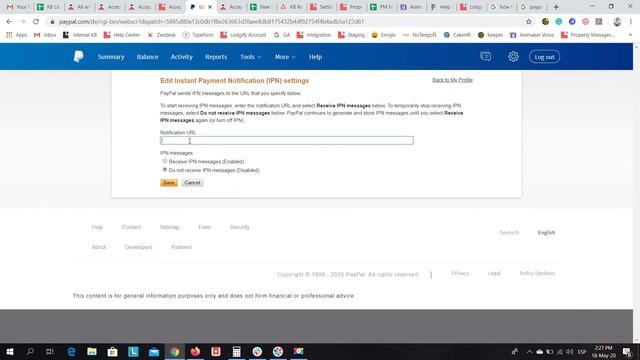Image resolution: width=640 pixels, height=360 pixels.
Task: Open the Balance page
Action: 147,57
